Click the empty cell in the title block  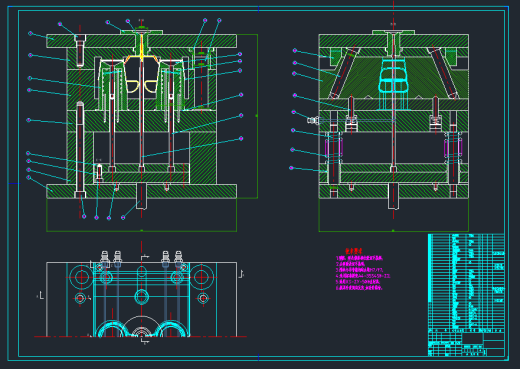click(473, 338)
